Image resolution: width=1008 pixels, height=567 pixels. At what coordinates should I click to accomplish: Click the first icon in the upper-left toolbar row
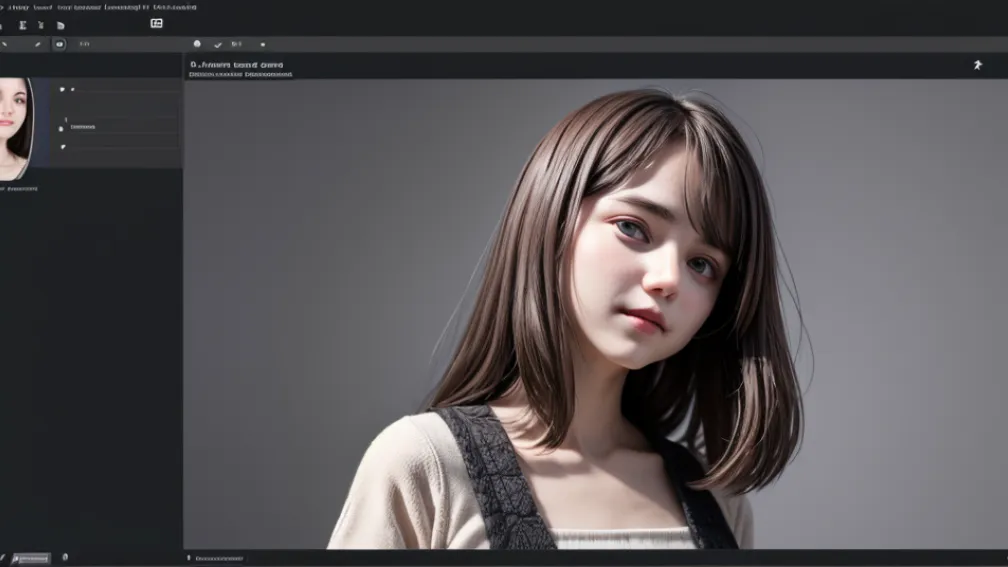point(22,25)
